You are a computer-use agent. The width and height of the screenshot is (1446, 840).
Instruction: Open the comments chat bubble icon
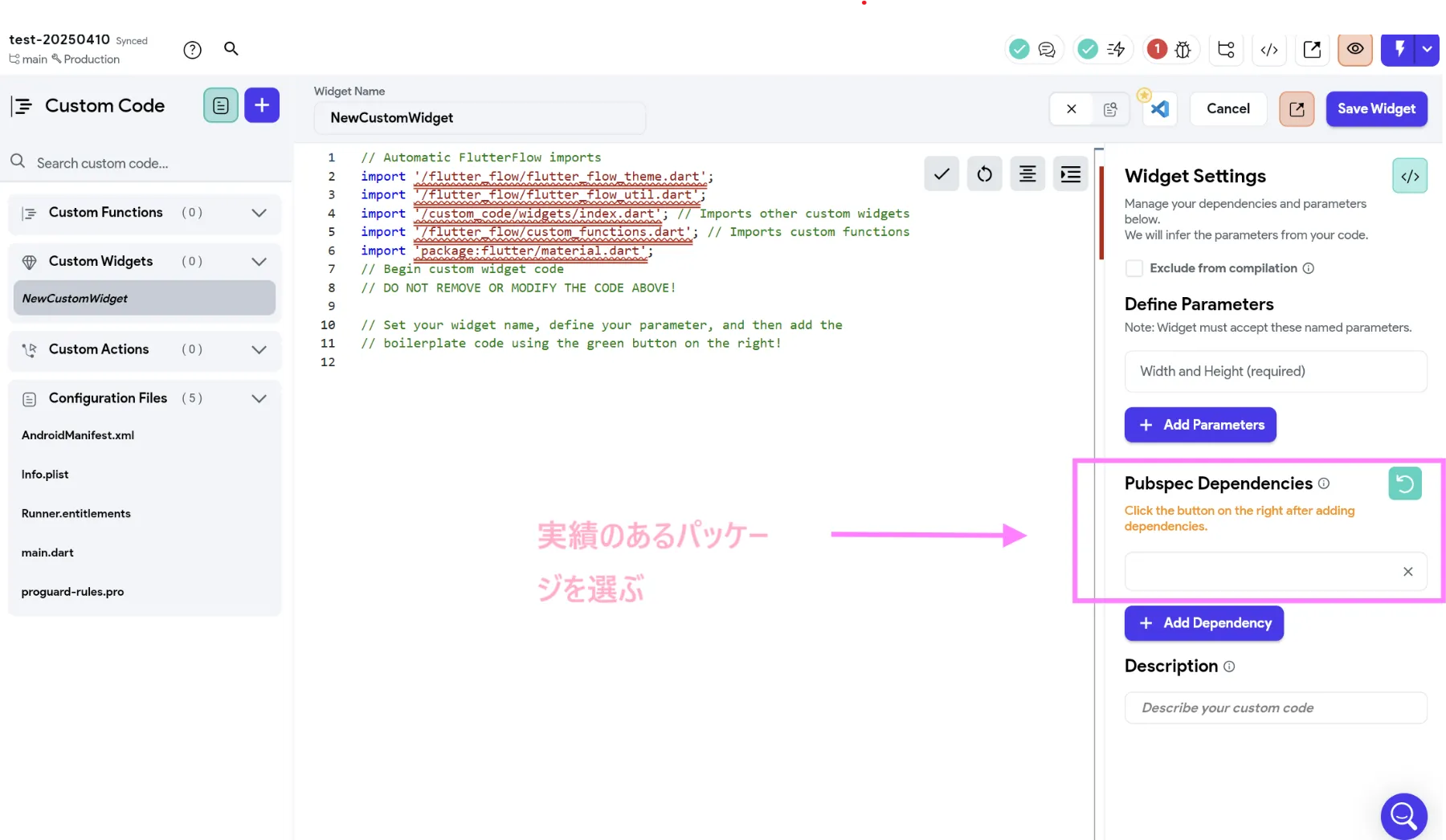pos(1047,50)
